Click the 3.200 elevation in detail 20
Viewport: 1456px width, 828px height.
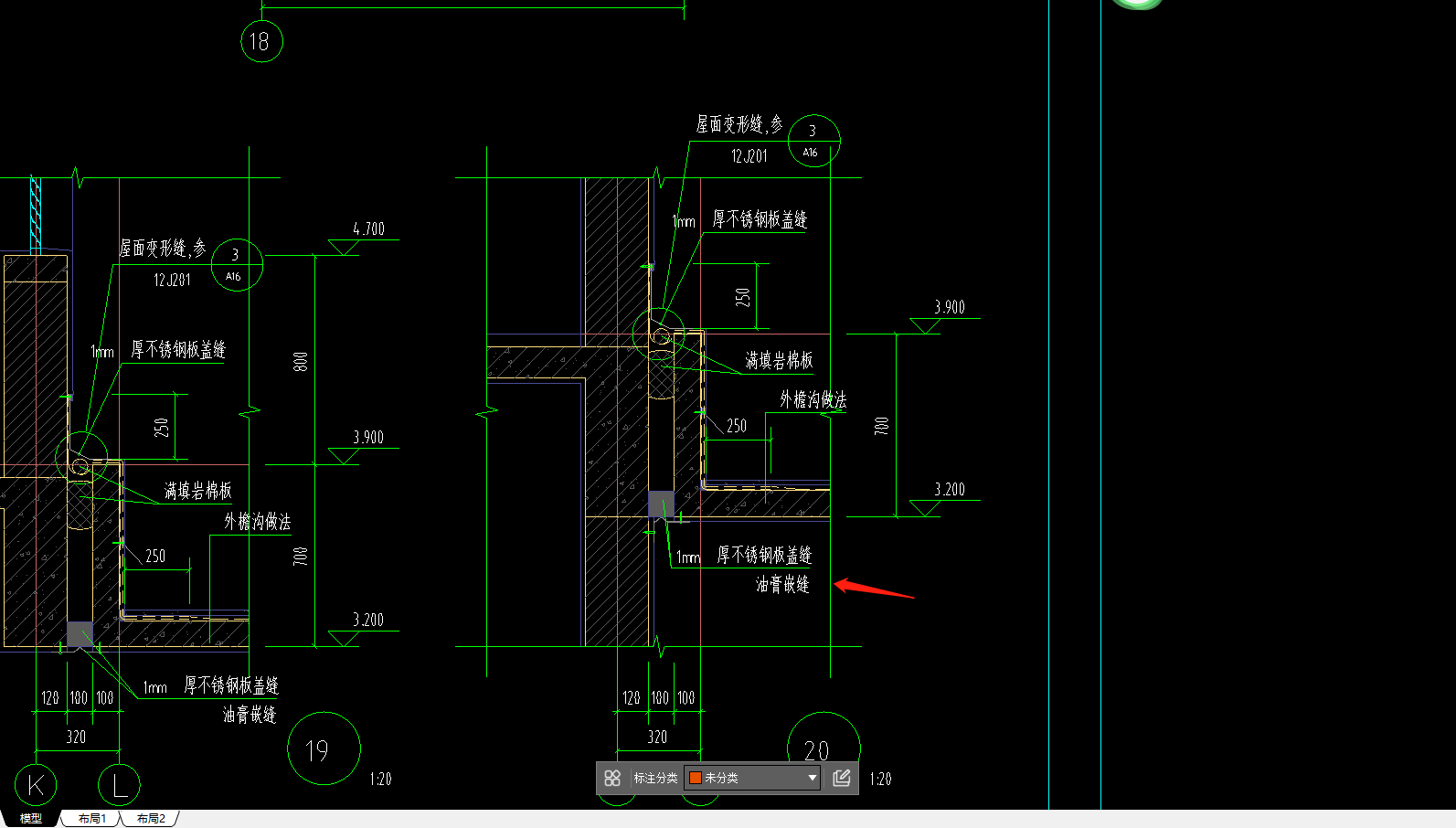949,490
